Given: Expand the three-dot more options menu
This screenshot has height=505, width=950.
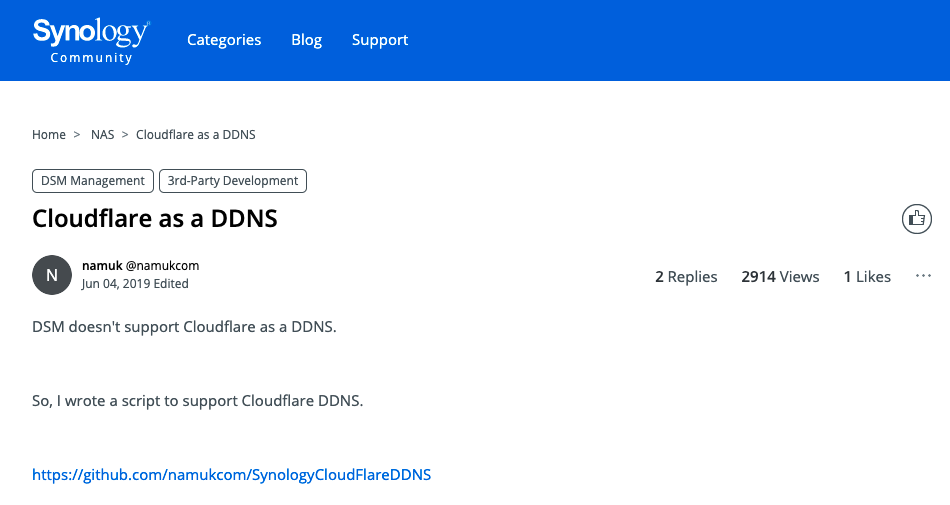Looking at the screenshot, I should tap(923, 276).
